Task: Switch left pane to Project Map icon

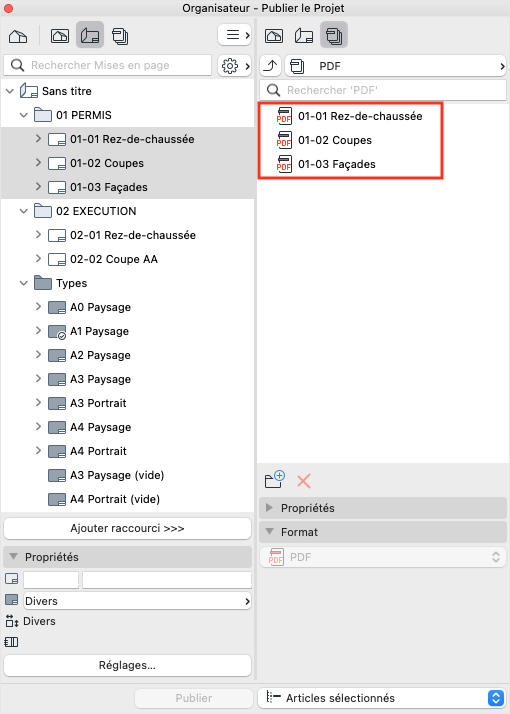Action: (x=18, y=36)
